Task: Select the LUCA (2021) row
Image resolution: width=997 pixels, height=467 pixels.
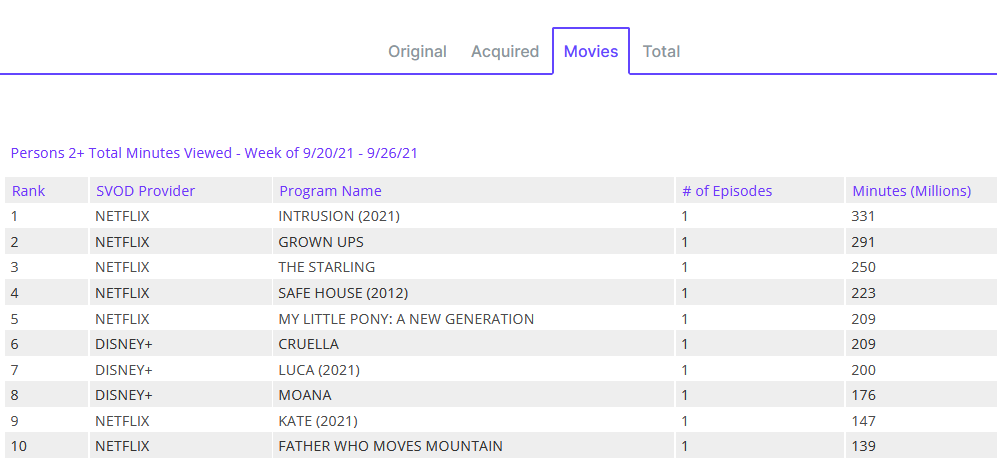Action: point(319,370)
